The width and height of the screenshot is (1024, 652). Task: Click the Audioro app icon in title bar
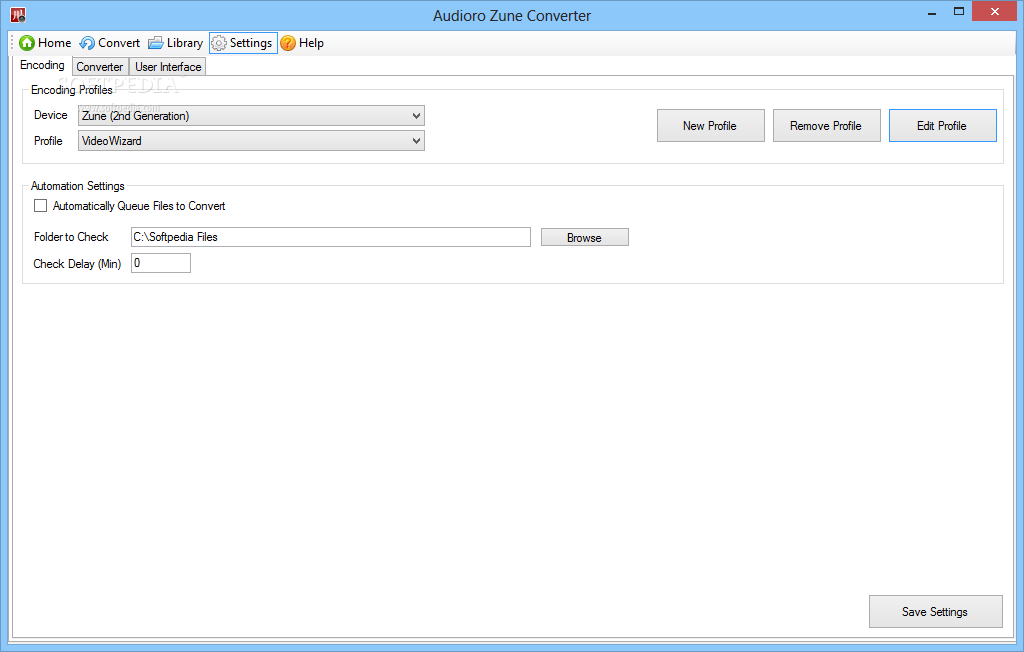(18, 14)
